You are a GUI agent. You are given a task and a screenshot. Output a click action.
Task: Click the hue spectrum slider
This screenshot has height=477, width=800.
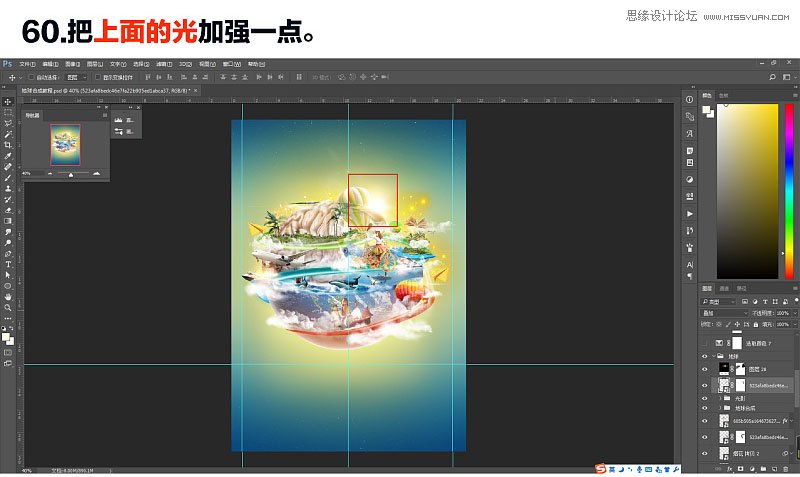(789, 191)
